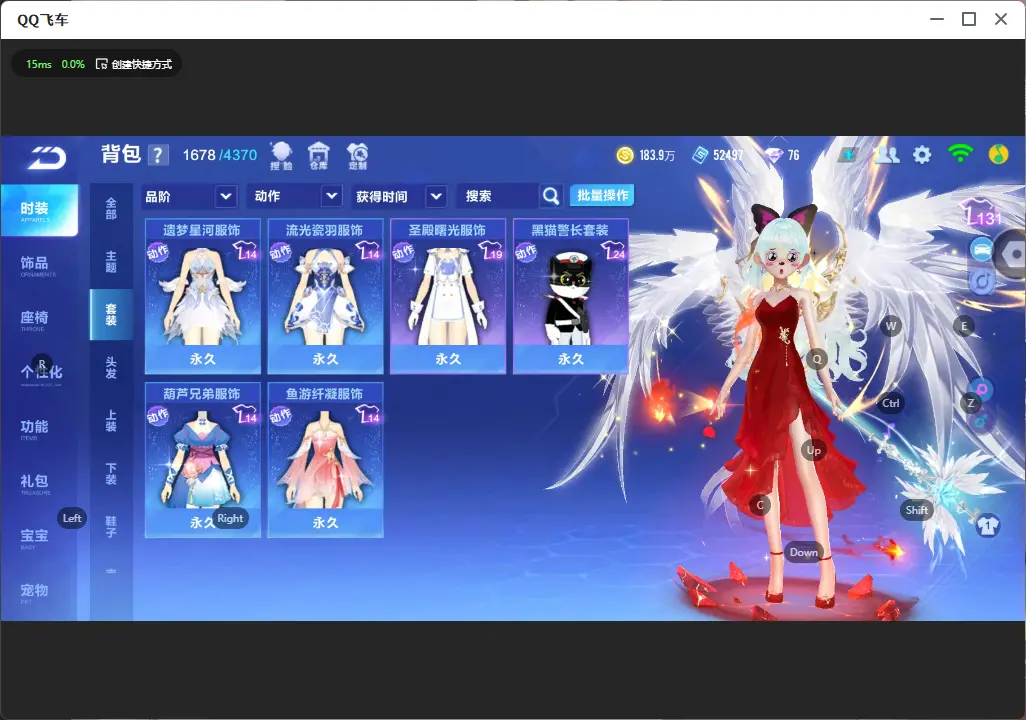Open the 定制 customization icon
This screenshot has height=720, width=1026.
pos(357,156)
